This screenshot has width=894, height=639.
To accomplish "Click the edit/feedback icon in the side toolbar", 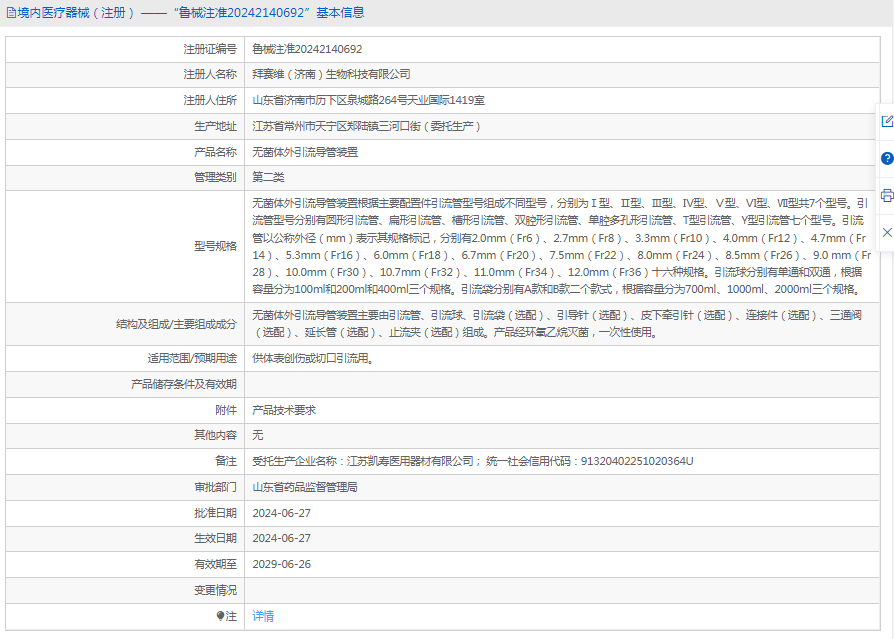I will pos(887,121).
